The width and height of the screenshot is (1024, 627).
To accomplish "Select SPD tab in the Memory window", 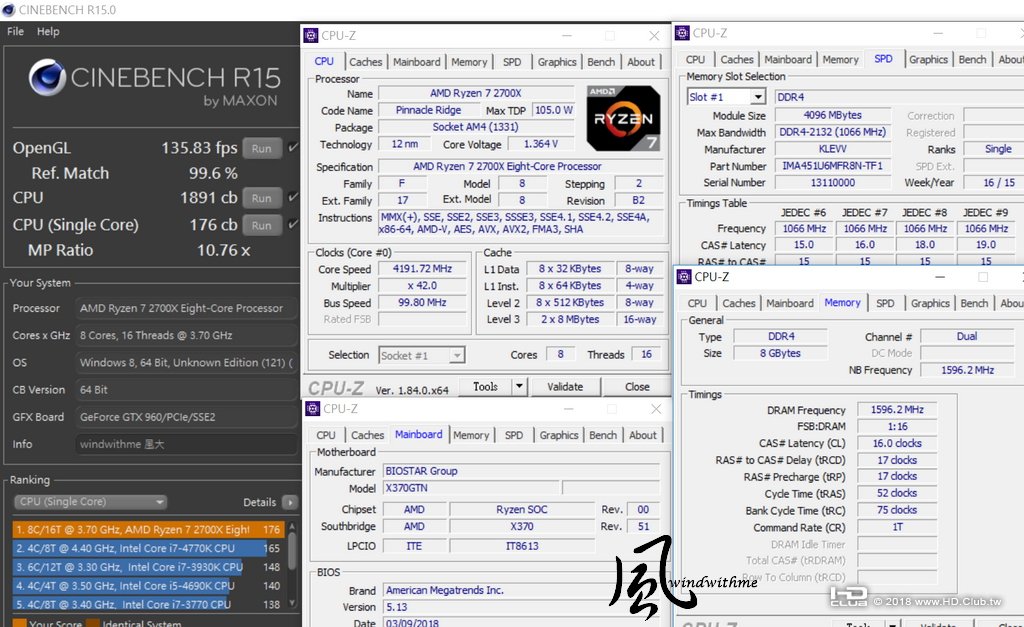I will coord(885,303).
